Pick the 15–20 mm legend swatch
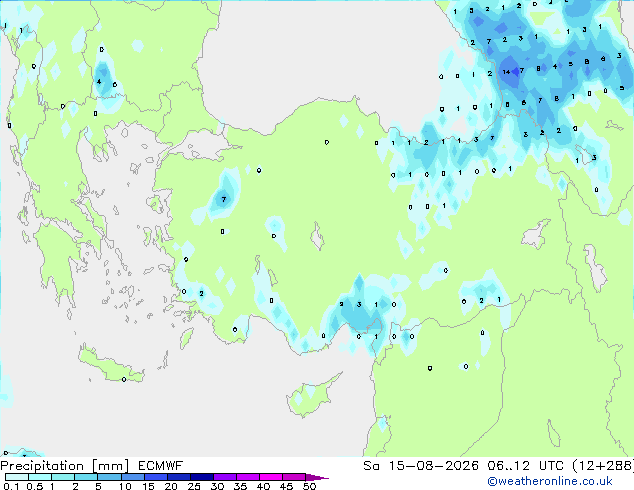The width and height of the screenshot is (634, 490). coord(156,477)
